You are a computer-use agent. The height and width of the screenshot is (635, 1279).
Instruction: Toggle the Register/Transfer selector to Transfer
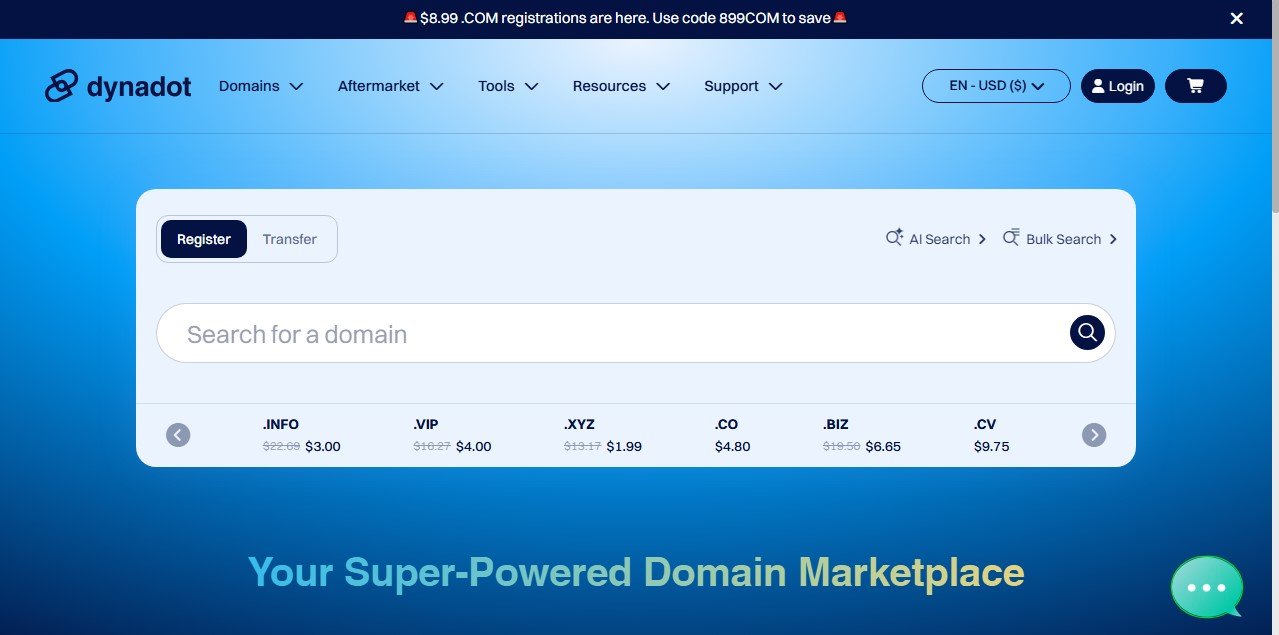coord(289,239)
